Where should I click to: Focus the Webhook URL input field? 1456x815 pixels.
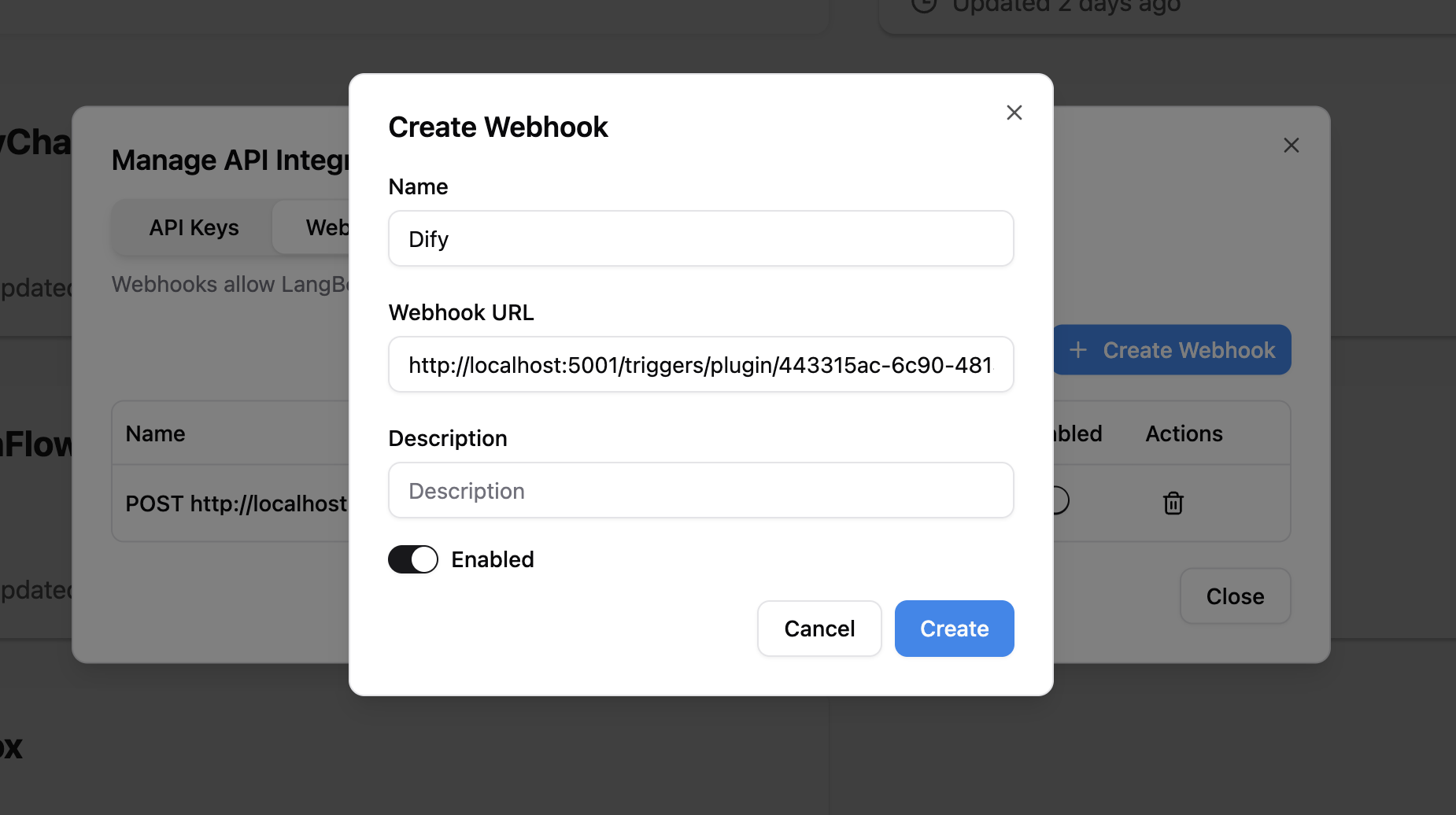[x=700, y=364]
